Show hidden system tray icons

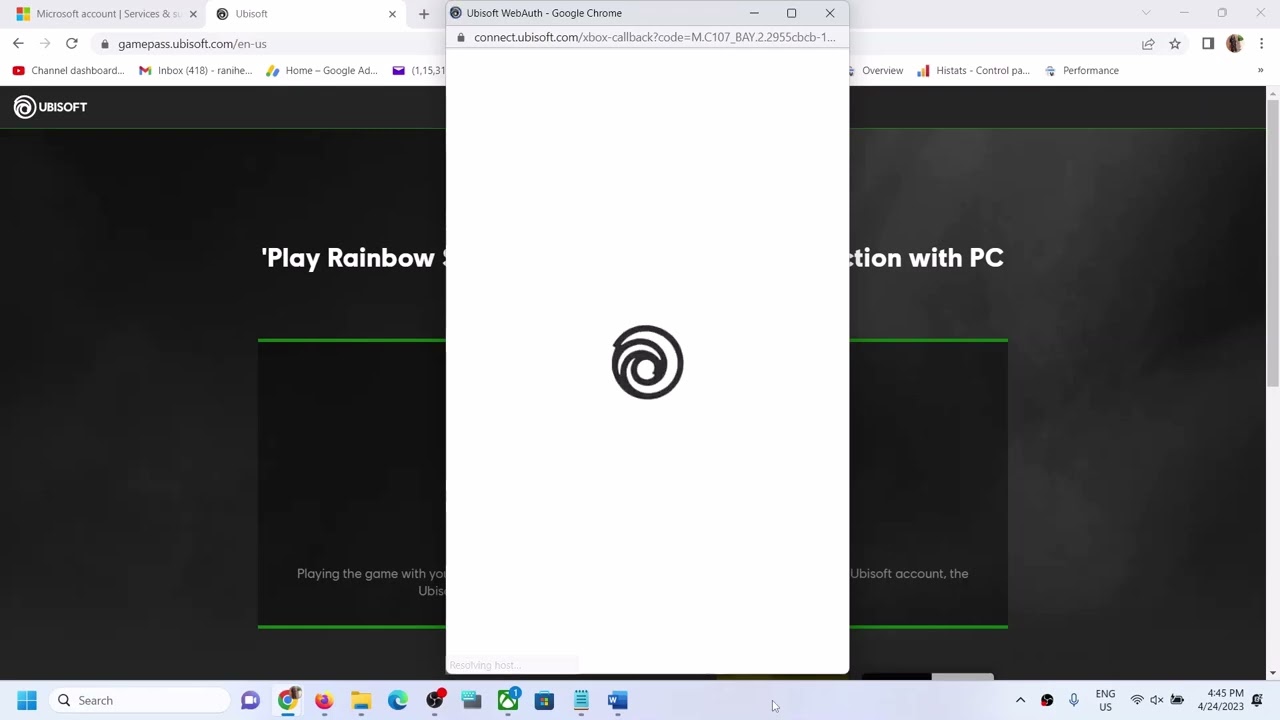(1020, 700)
